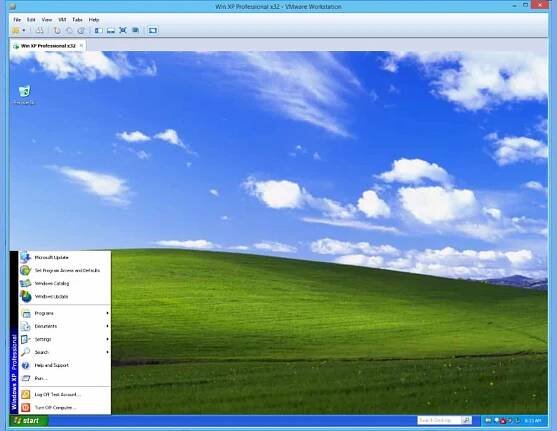Click the system tray clock
Viewport: 557px width, 431px height.
point(532,421)
